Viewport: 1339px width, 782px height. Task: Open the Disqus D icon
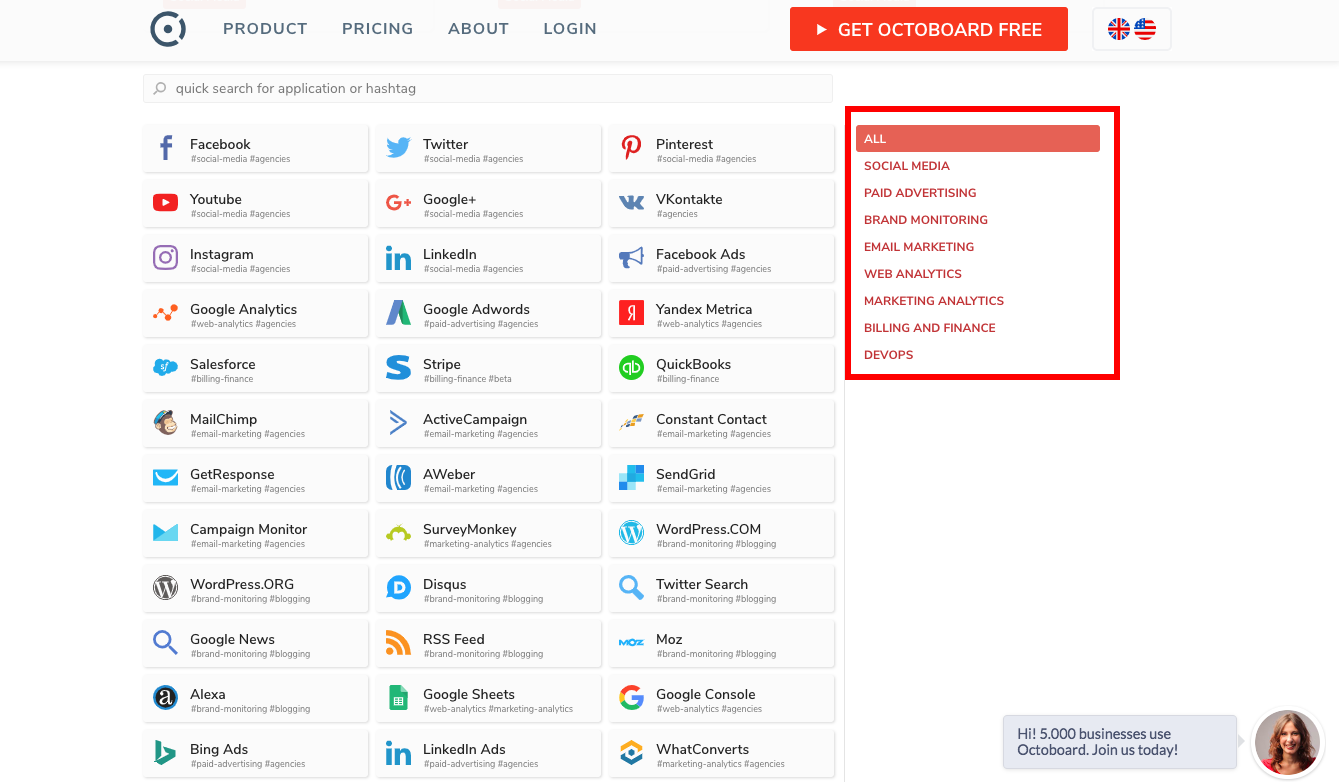pyautogui.click(x=398, y=588)
